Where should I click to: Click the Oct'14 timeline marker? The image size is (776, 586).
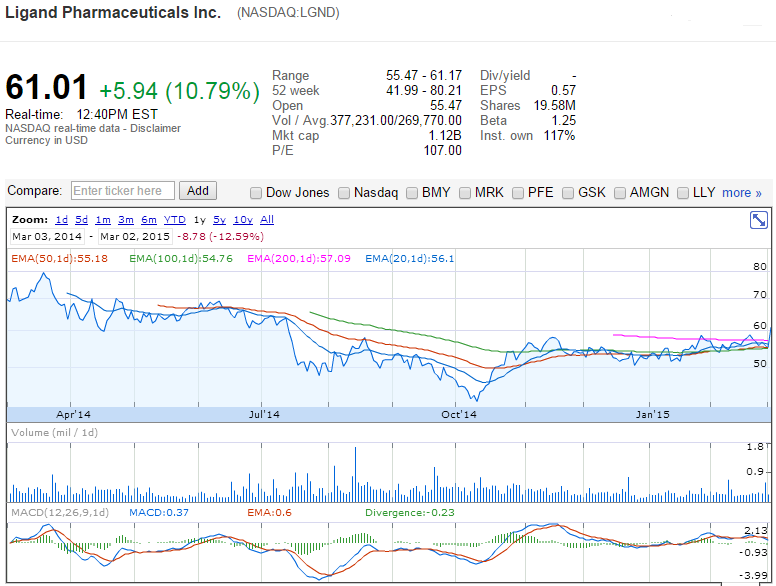pos(459,415)
